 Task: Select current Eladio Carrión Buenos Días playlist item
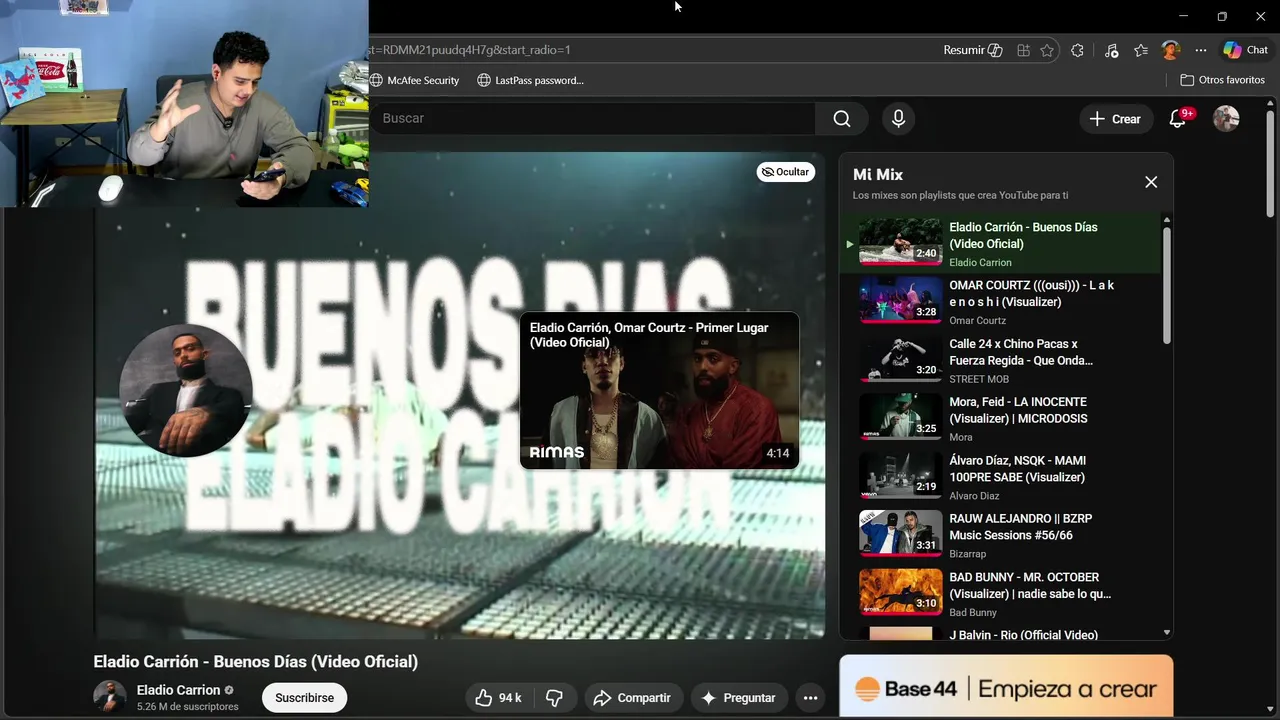pos(1000,243)
